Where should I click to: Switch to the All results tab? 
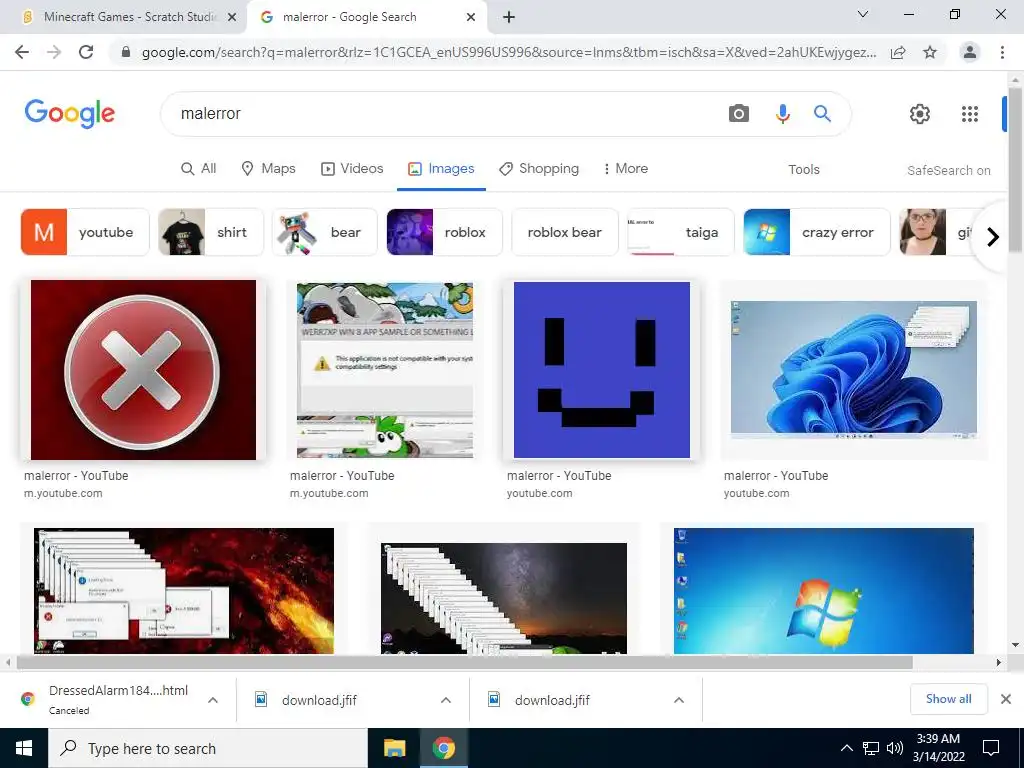(199, 168)
